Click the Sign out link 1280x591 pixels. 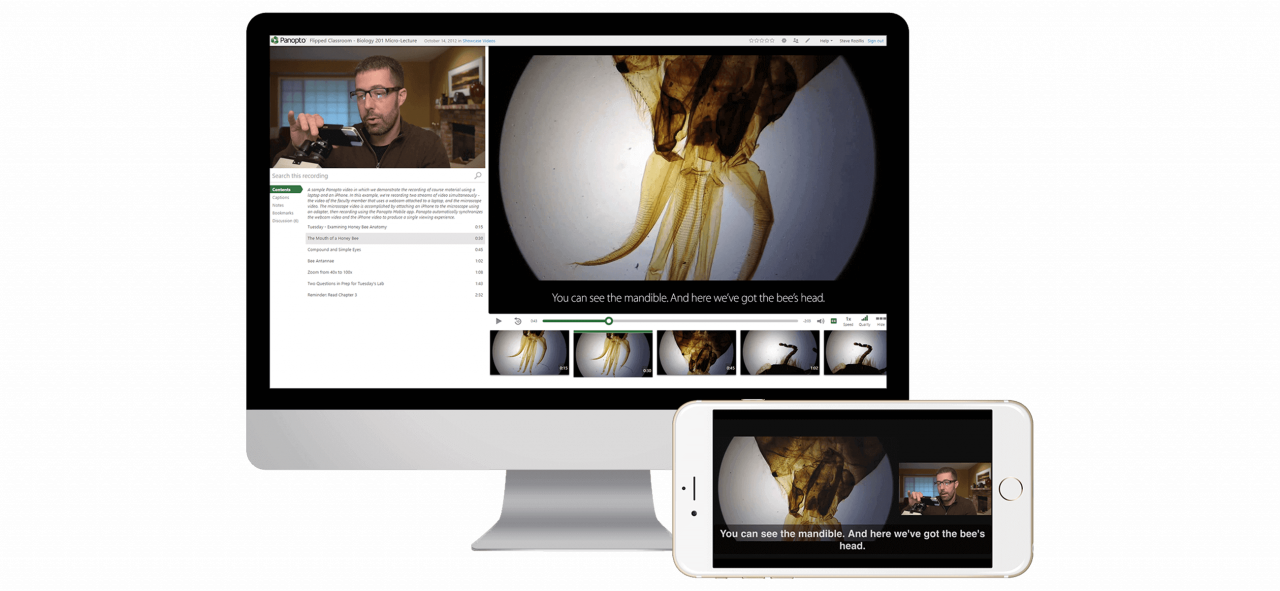click(875, 41)
